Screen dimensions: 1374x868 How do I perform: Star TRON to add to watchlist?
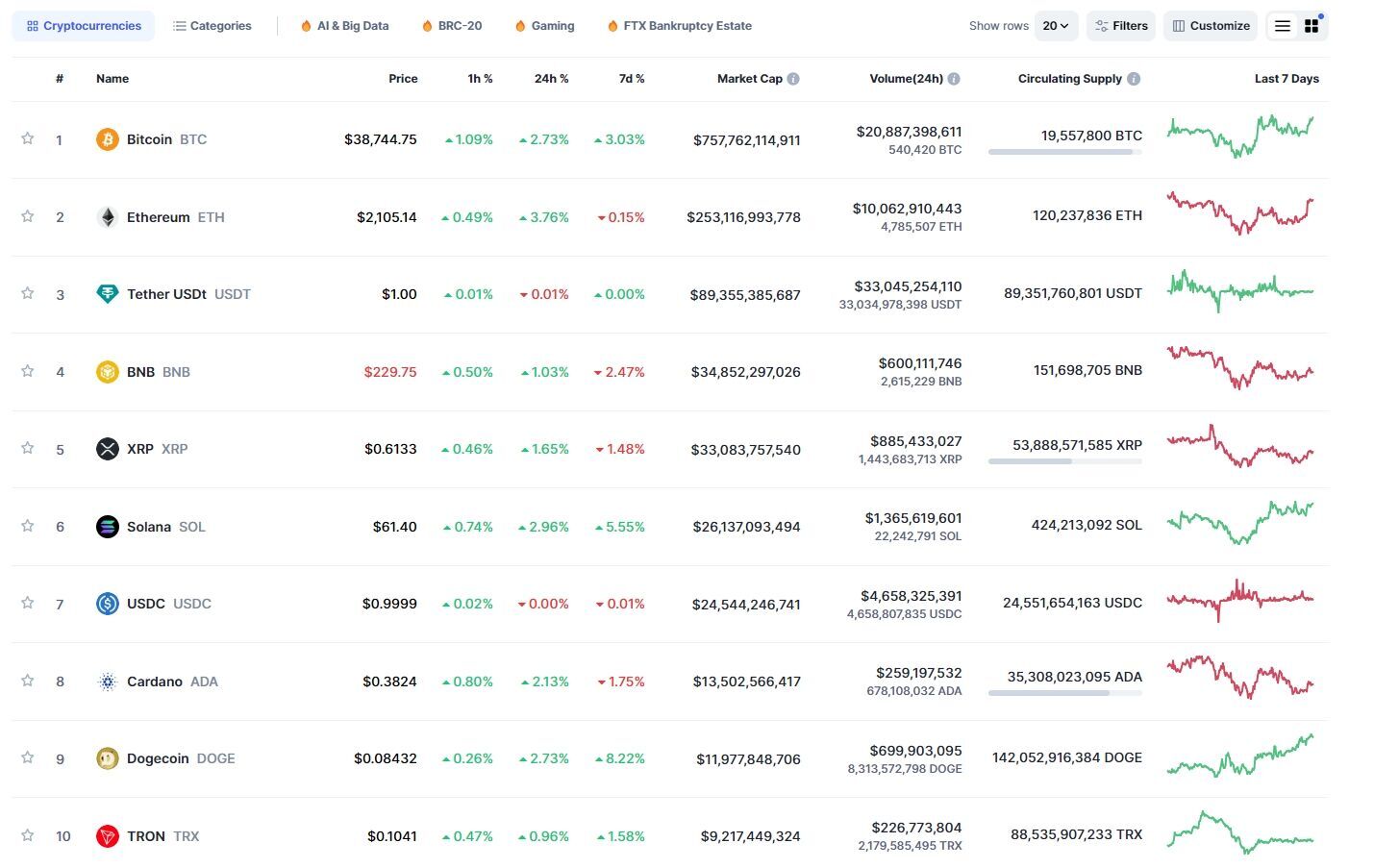(x=28, y=835)
